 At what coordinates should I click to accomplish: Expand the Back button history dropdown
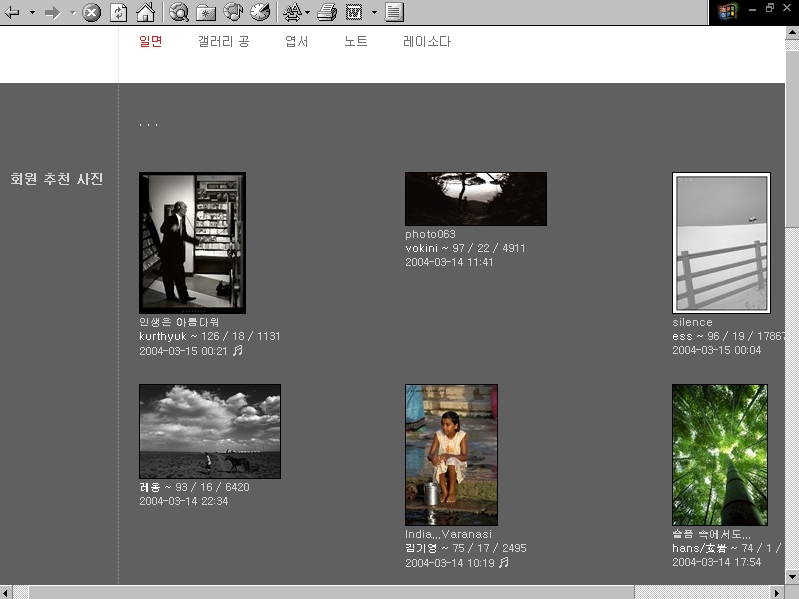point(32,12)
